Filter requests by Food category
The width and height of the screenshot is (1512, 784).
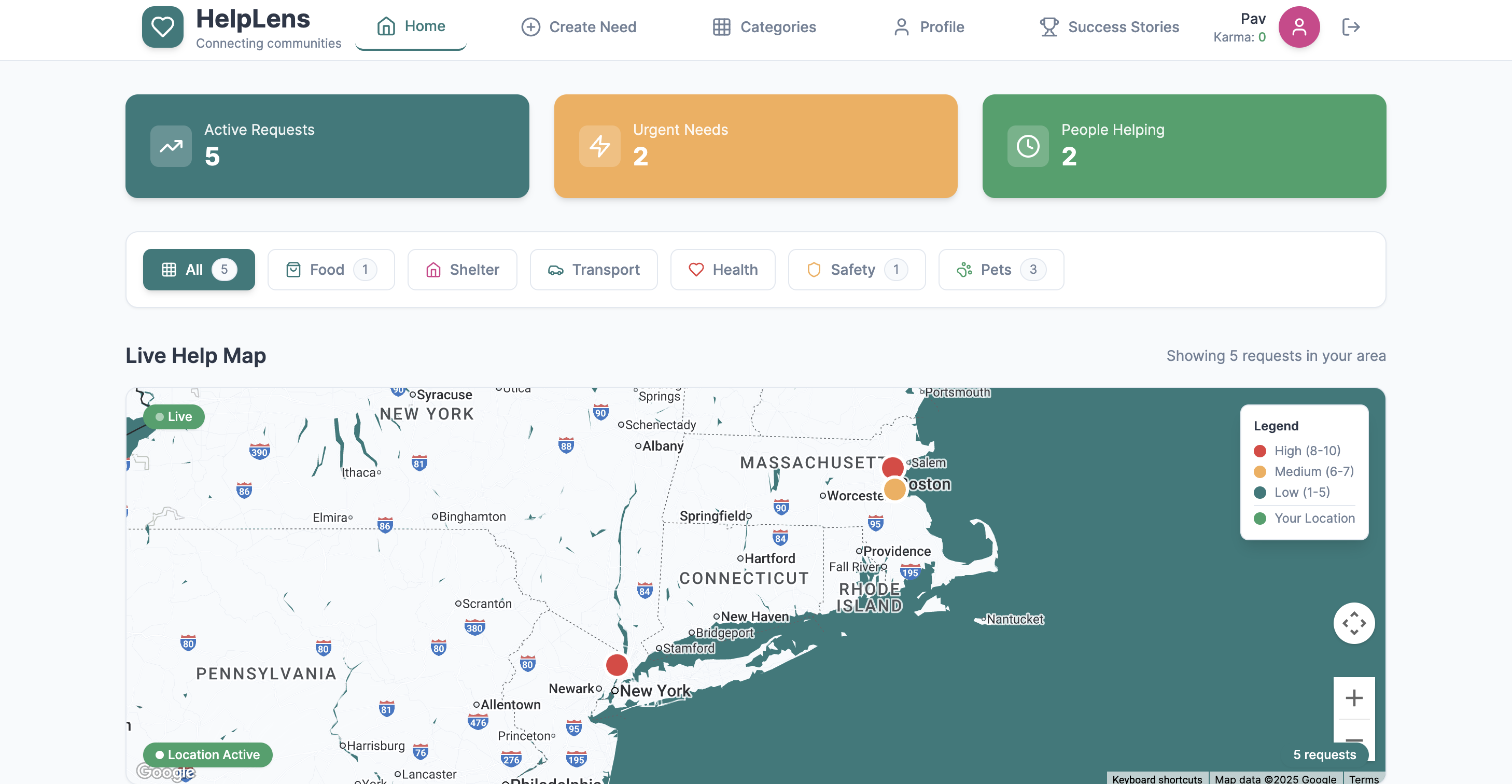tap(331, 269)
